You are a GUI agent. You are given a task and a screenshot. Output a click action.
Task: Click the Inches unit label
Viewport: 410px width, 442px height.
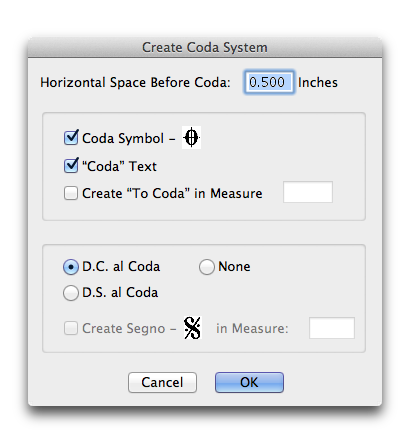click(x=318, y=82)
